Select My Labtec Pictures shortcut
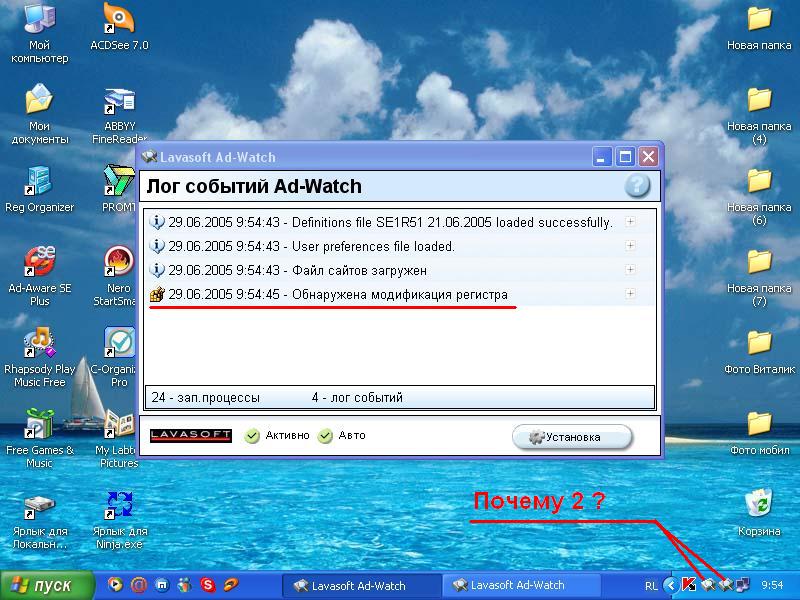 pyautogui.click(x=117, y=438)
